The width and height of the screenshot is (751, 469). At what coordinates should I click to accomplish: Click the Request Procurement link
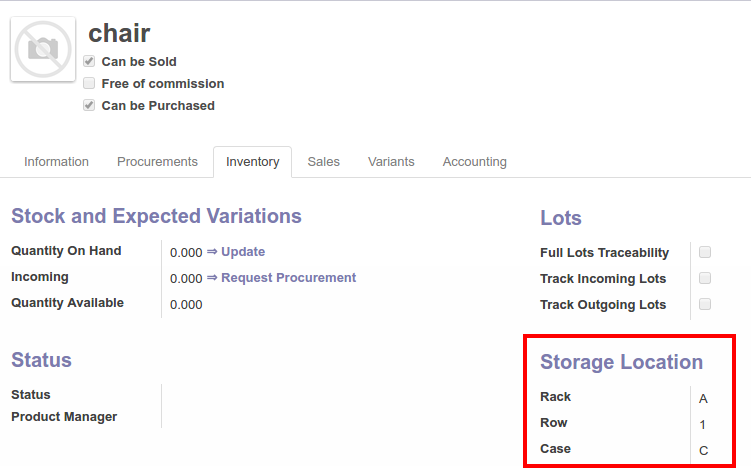(288, 278)
